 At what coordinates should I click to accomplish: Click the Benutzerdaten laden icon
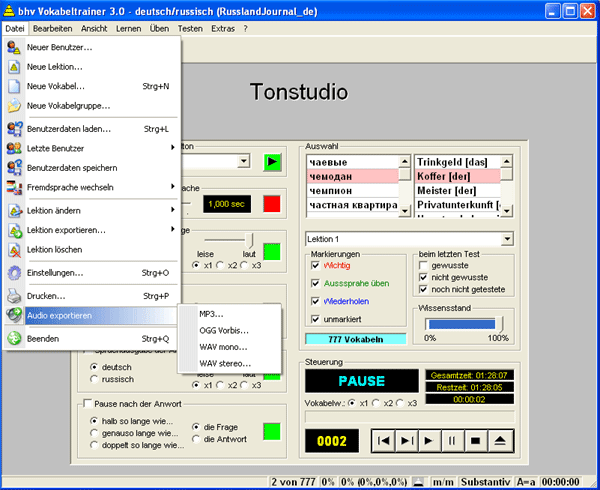click(14, 129)
